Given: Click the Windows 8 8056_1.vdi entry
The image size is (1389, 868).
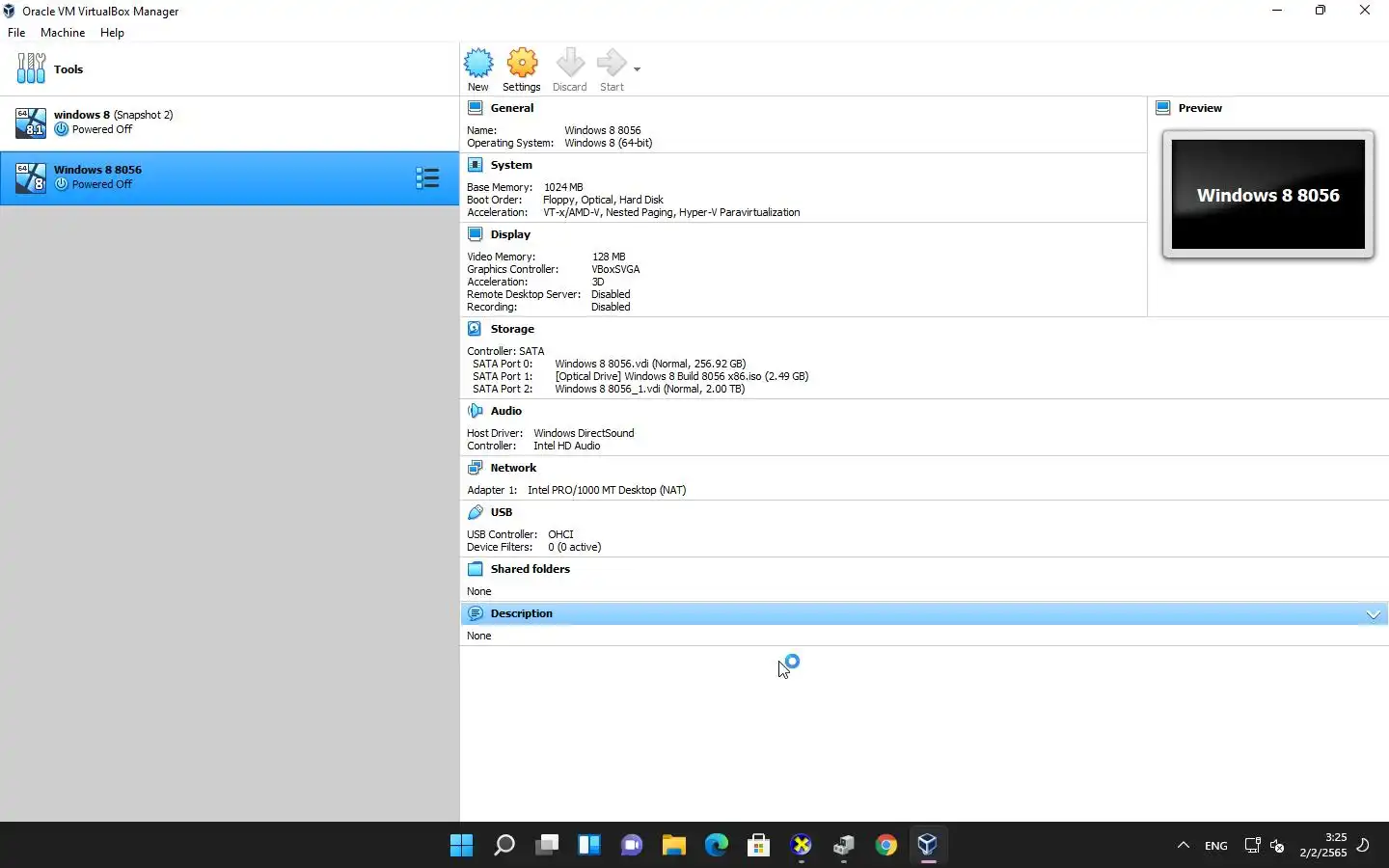Looking at the screenshot, I should point(650,389).
